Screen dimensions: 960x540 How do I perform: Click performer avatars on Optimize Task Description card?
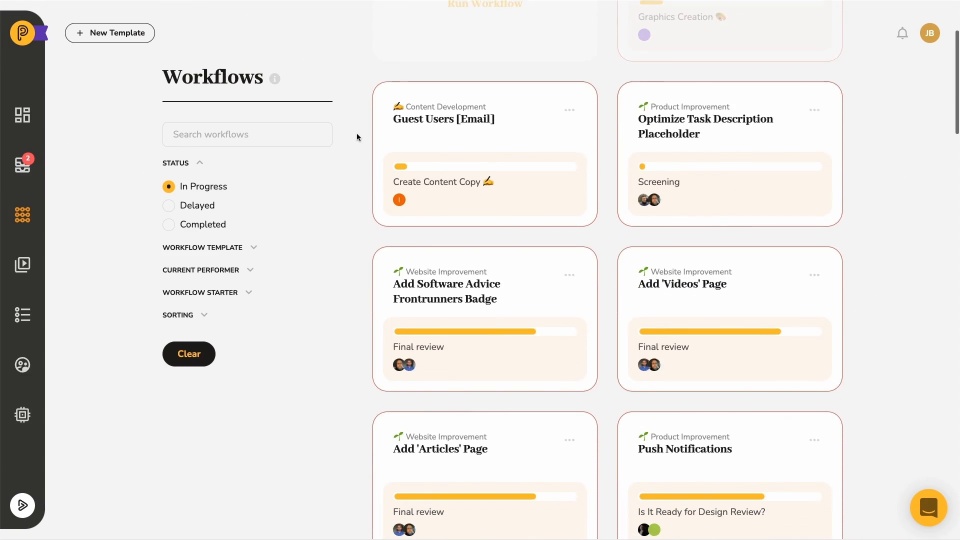coord(649,200)
